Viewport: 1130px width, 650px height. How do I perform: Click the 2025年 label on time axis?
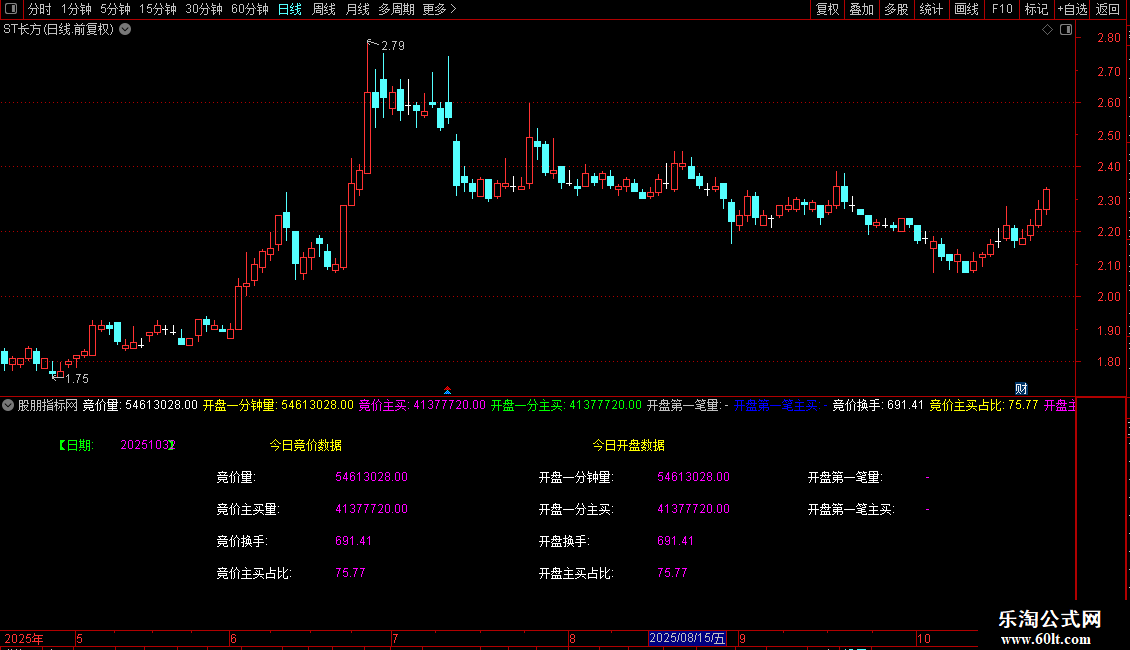(x=24, y=638)
